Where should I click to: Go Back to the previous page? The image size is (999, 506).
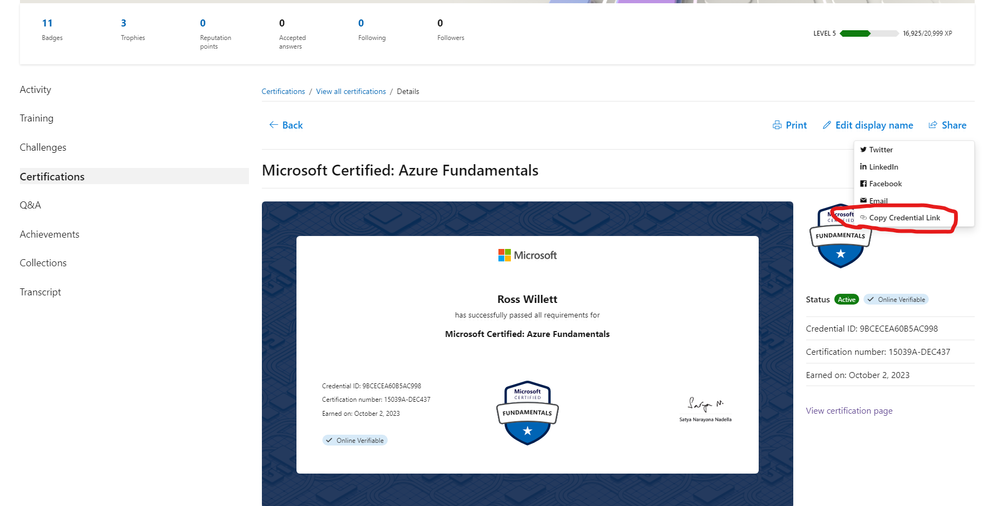285,125
